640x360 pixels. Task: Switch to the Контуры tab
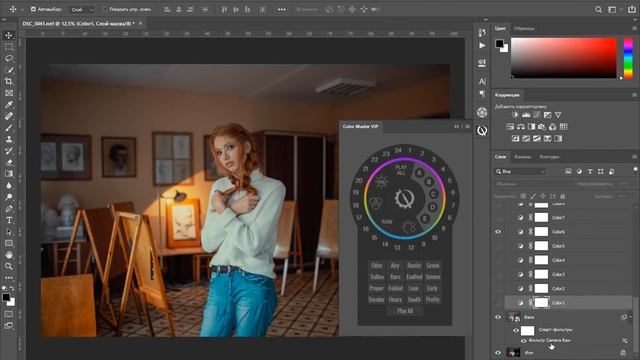(549, 157)
